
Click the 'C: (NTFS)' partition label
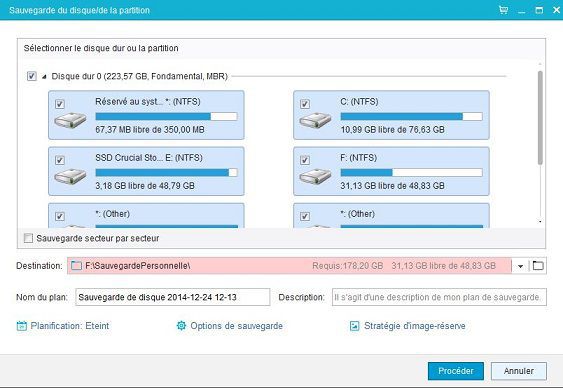tap(359, 102)
